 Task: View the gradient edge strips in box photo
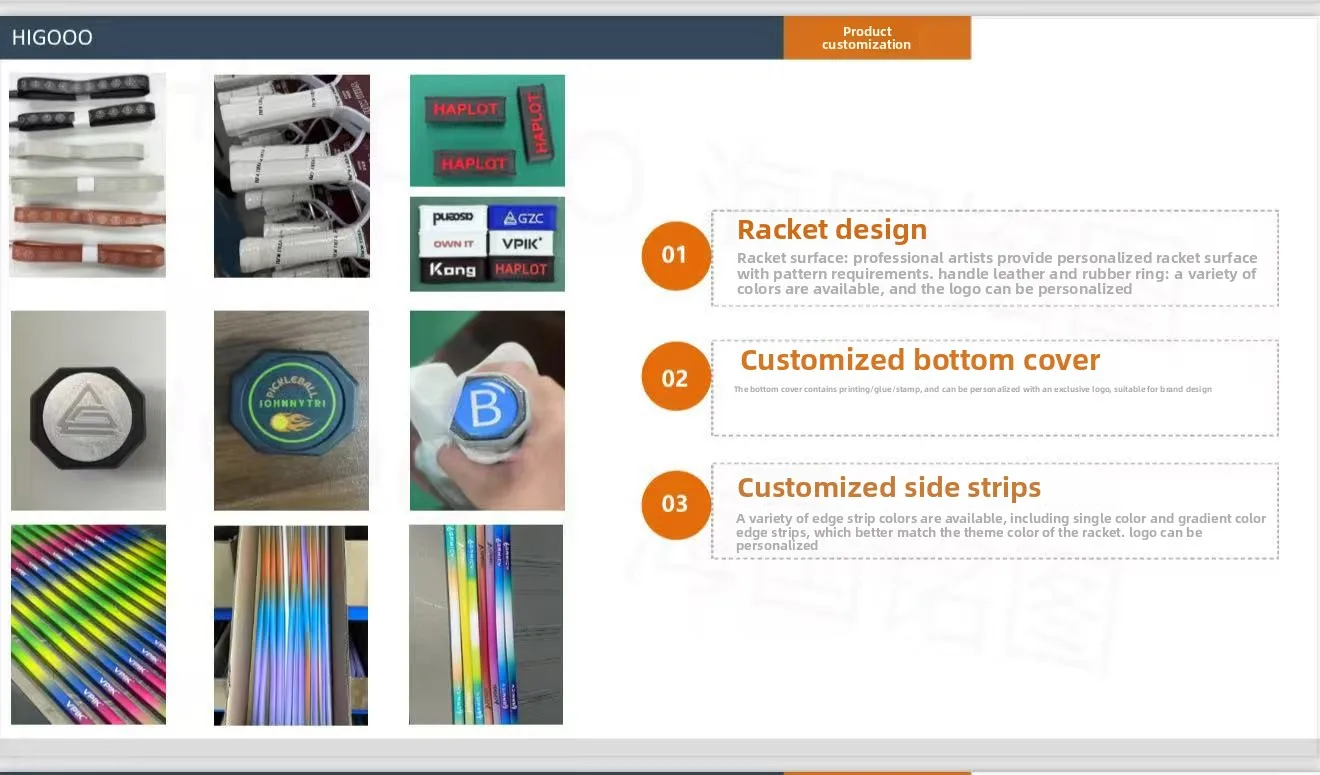291,625
